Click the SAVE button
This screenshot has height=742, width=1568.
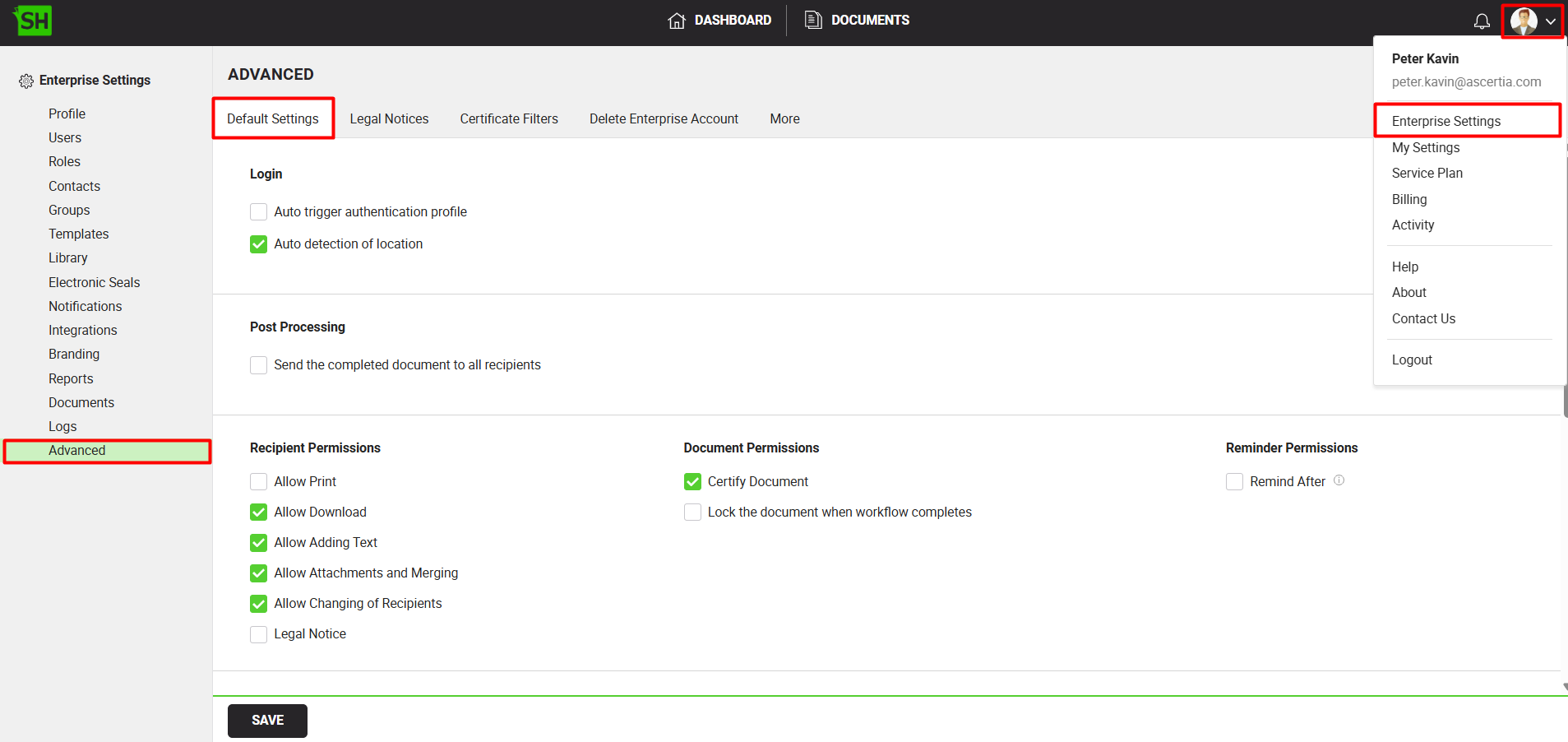pyautogui.click(x=267, y=721)
